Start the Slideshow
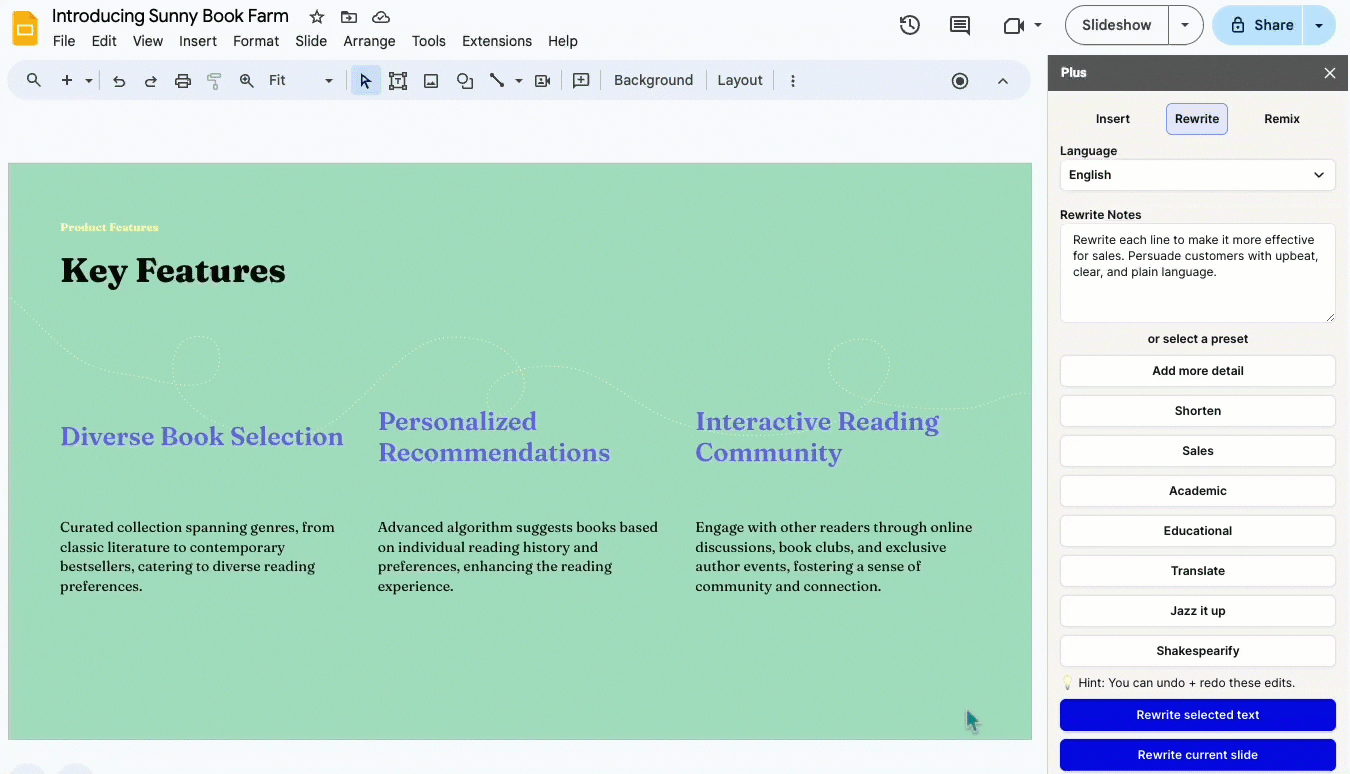Viewport: 1350px width, 774px height. 1117,25
